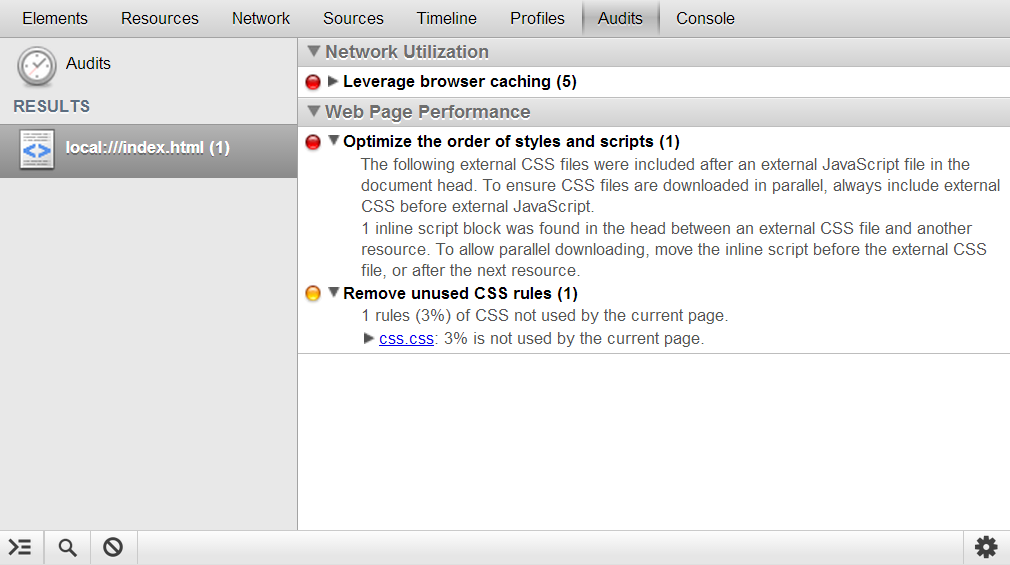Click red severity dot beside Leverage browser caching
The height and width of the screenshot is (565, 1010).
313,82
